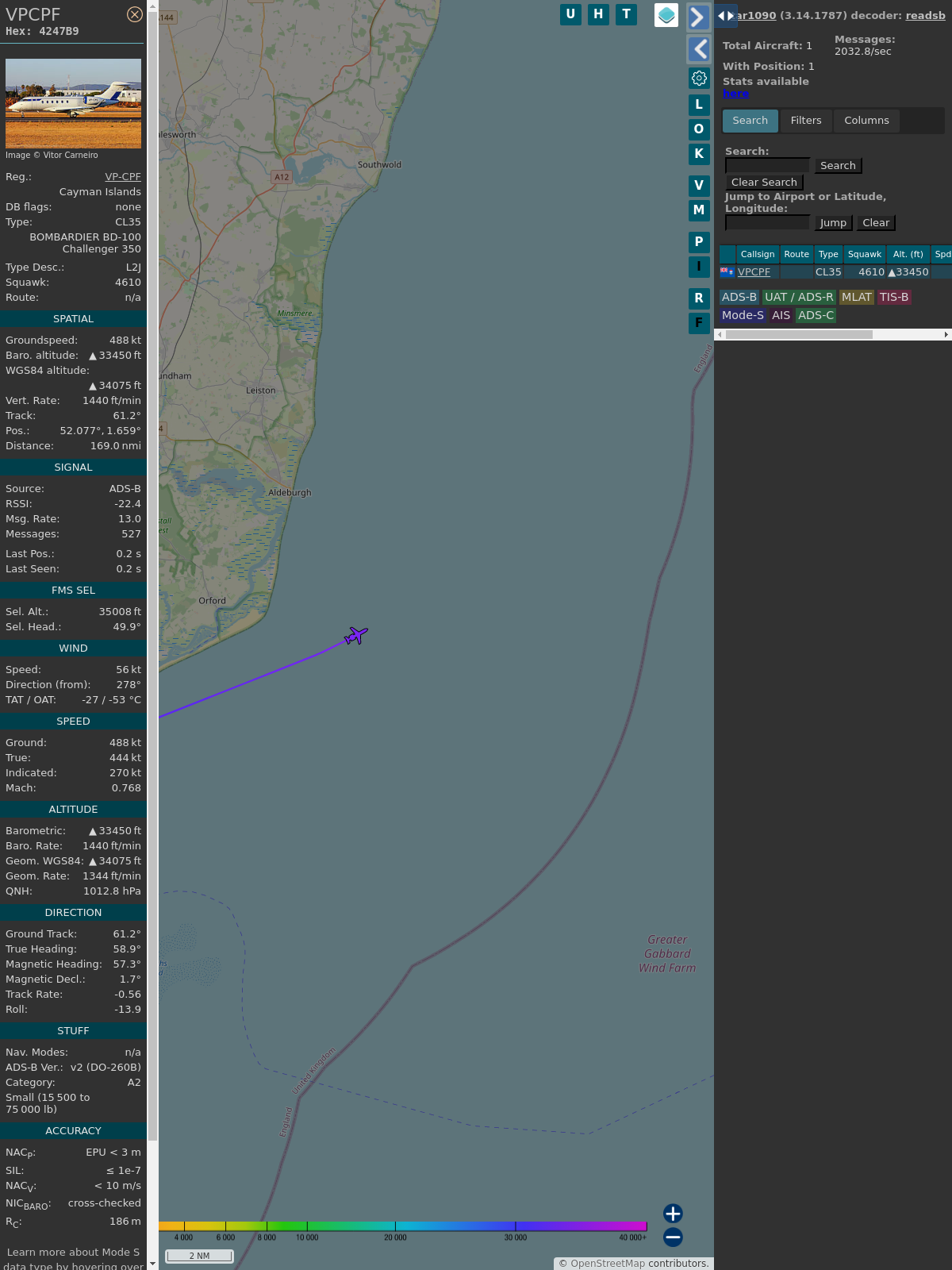
Task: Click the ADS-C legend label
Action: tap(816, 315)
